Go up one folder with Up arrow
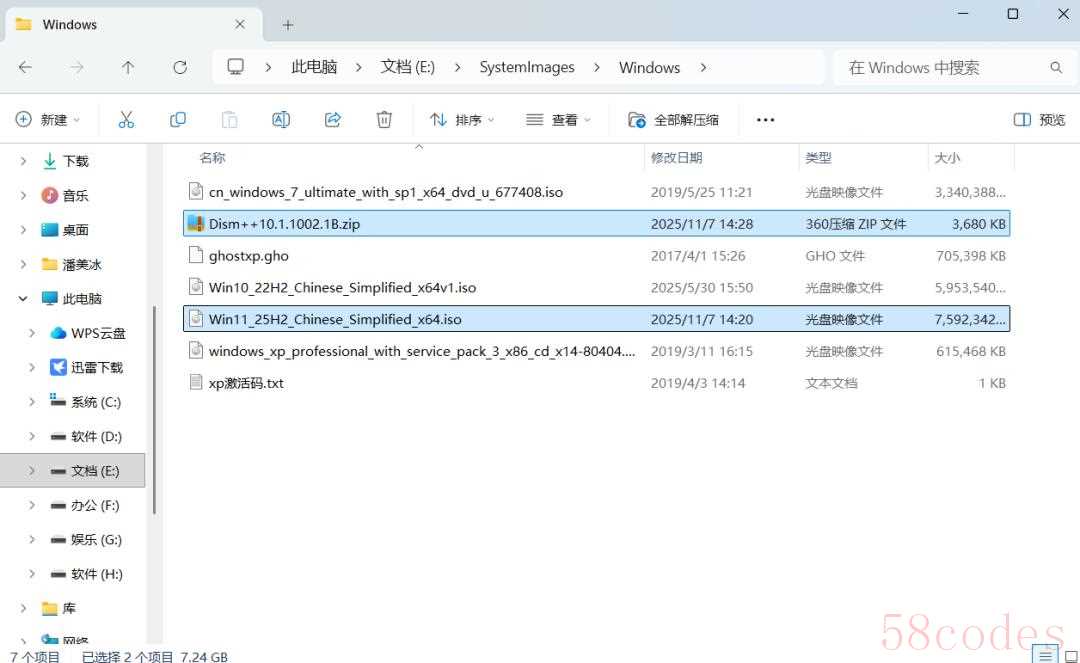Viewport: 1080px width, 663px height. [x=128, y=67]
